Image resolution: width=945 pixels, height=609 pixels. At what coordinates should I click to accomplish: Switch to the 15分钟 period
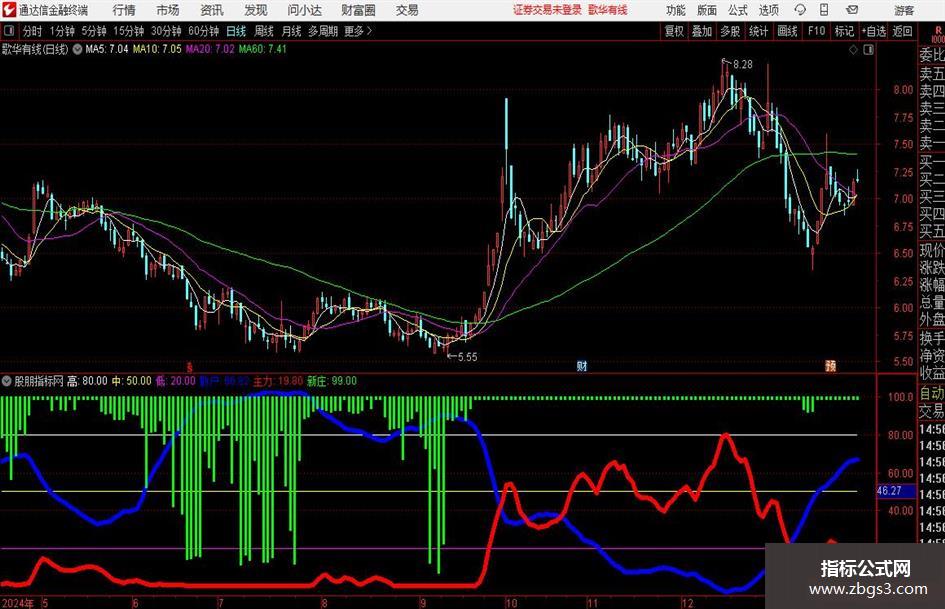pyautogui.click(x=129, y=31)
